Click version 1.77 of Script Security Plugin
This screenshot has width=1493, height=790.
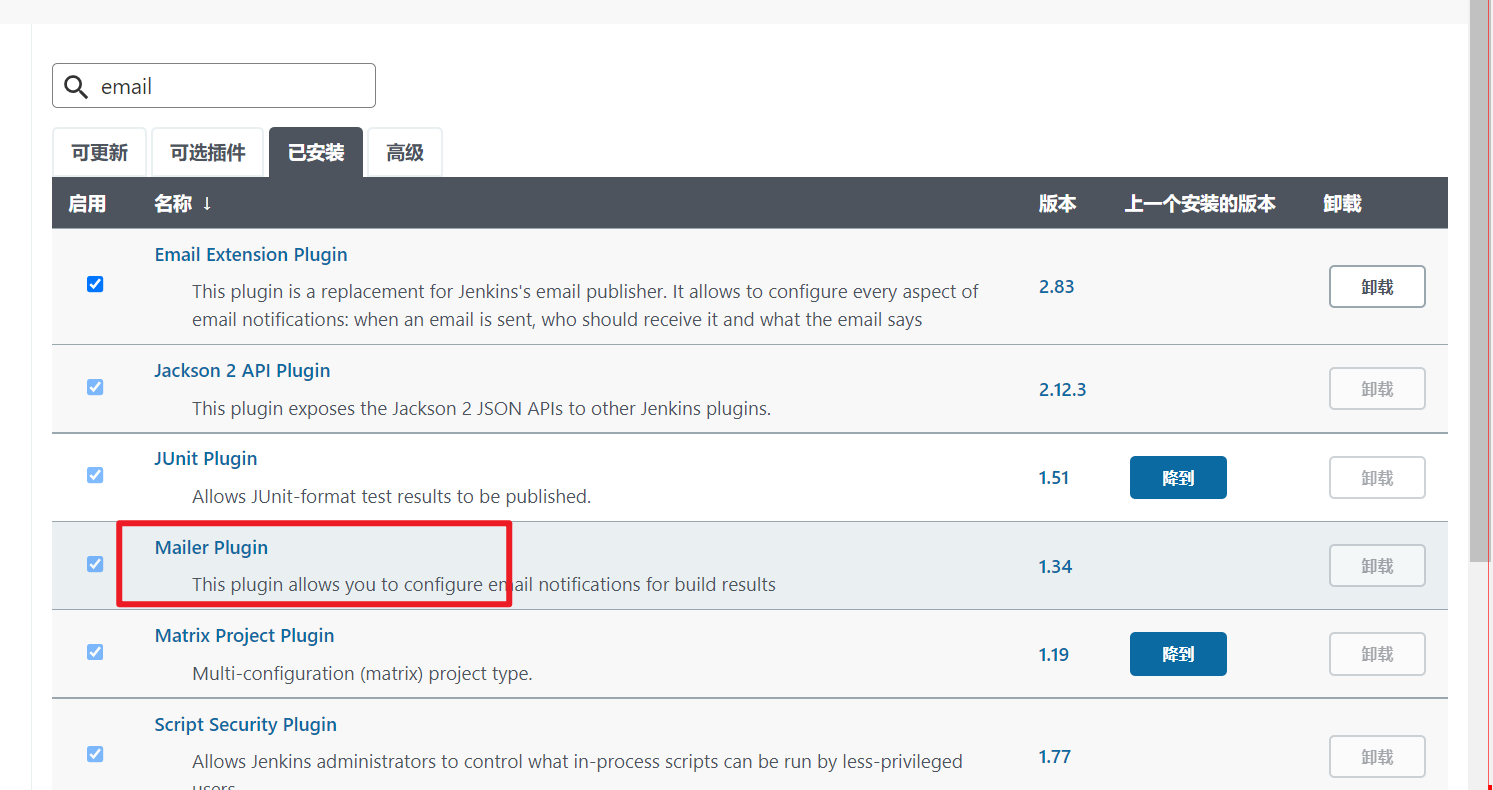[1055, 757]
